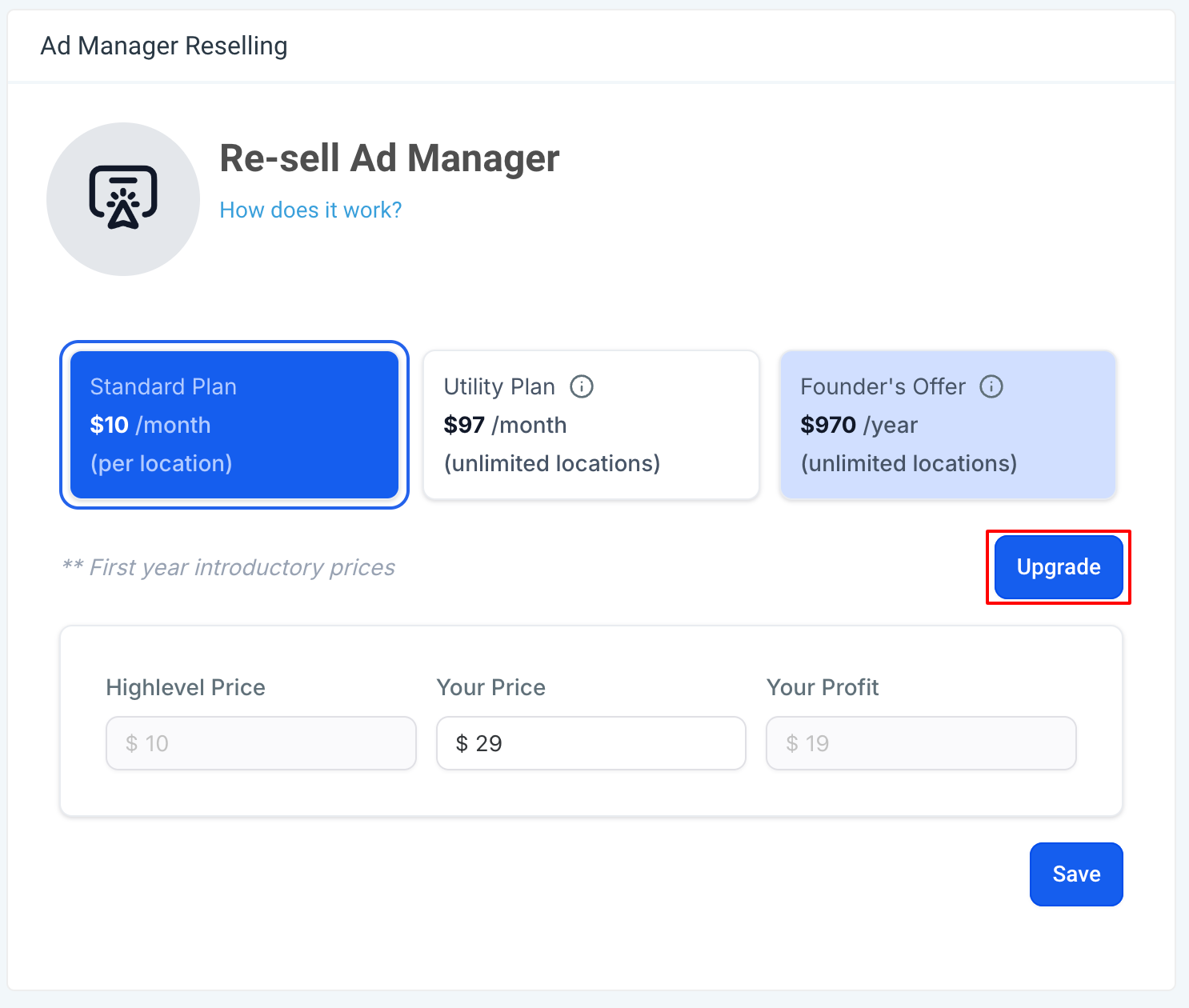Click Founder's Offer unlimited locations text
The height and width of the screenshot is (1008, 1189).
pyautogui.click(x=909, y=464)
